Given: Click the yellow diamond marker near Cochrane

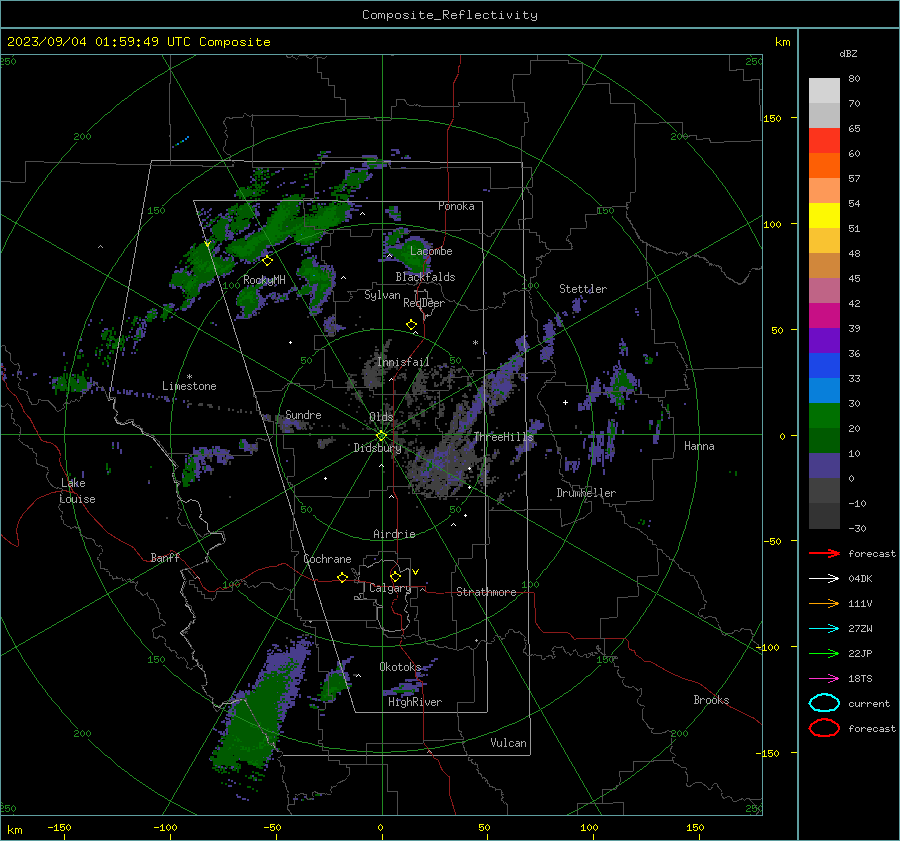Looking at the screenshot, I should tap(342, 578).
